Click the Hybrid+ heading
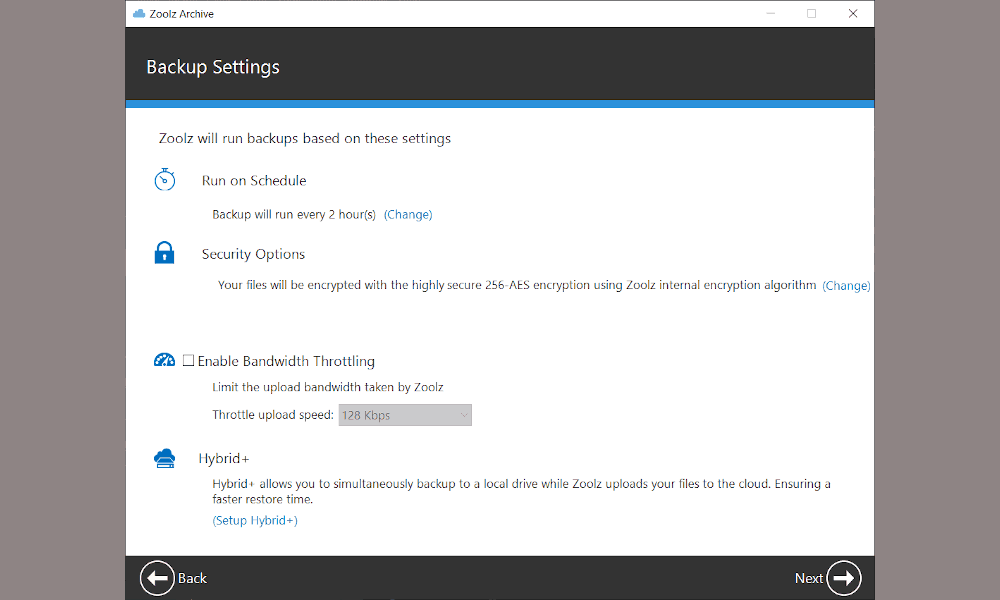This screenshot has width=1000, height=600. [224, 458]
